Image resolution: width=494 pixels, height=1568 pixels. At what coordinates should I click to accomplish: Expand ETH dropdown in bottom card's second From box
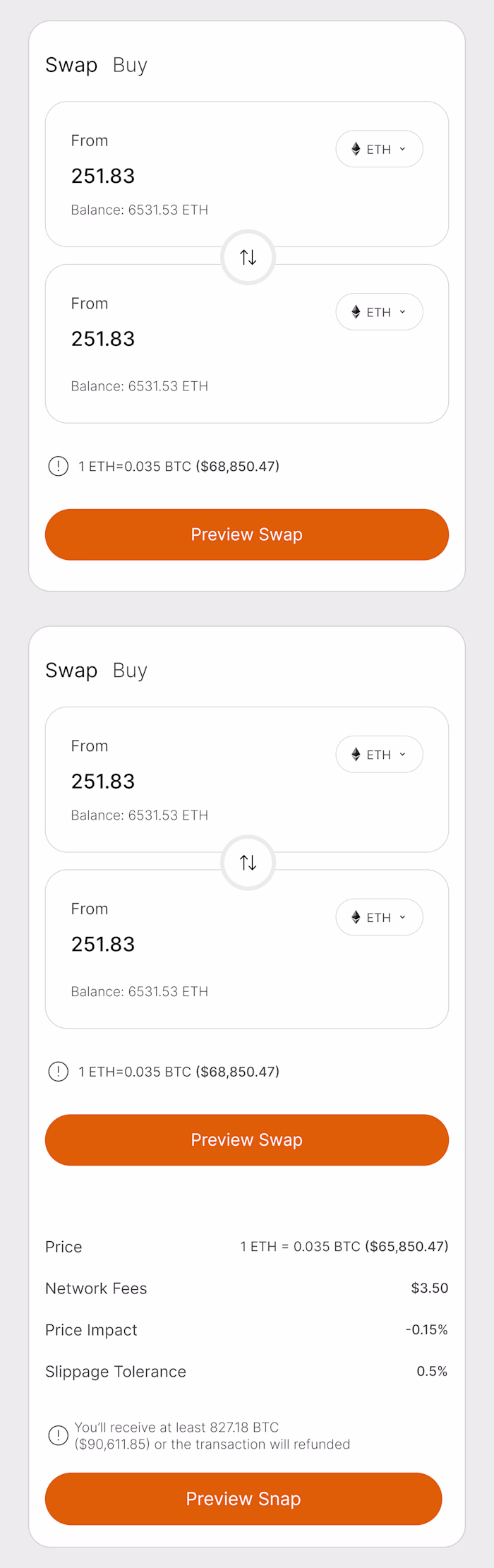[x=379, y=917]
